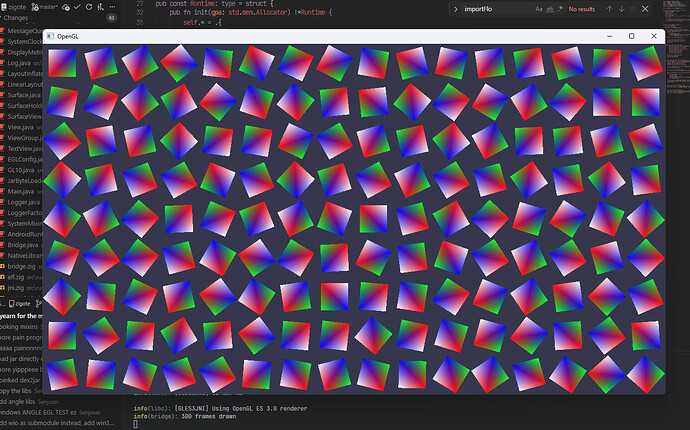Select the Log.java changed file

21,63
